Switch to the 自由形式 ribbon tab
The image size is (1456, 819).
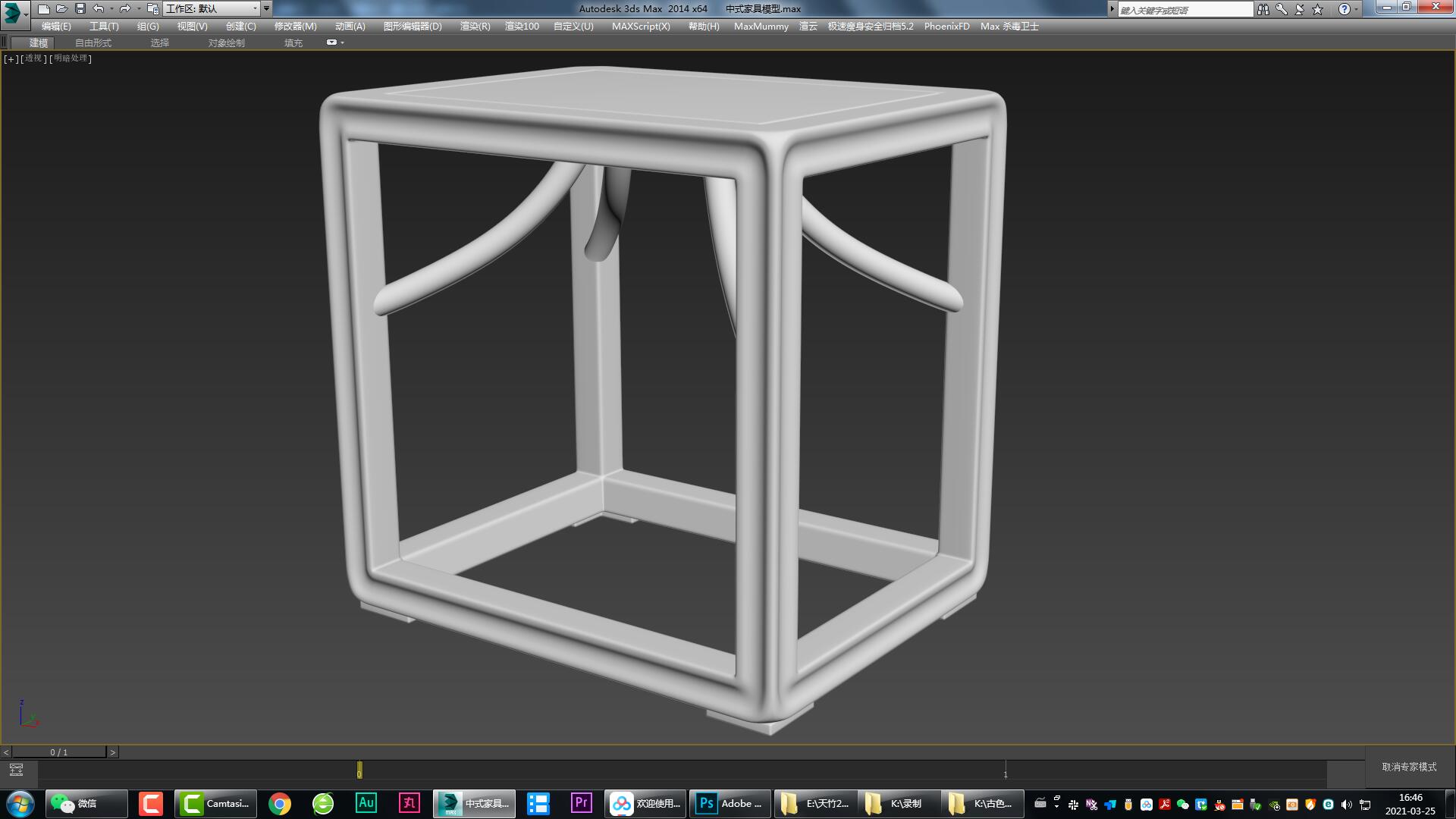pos(92,42)
